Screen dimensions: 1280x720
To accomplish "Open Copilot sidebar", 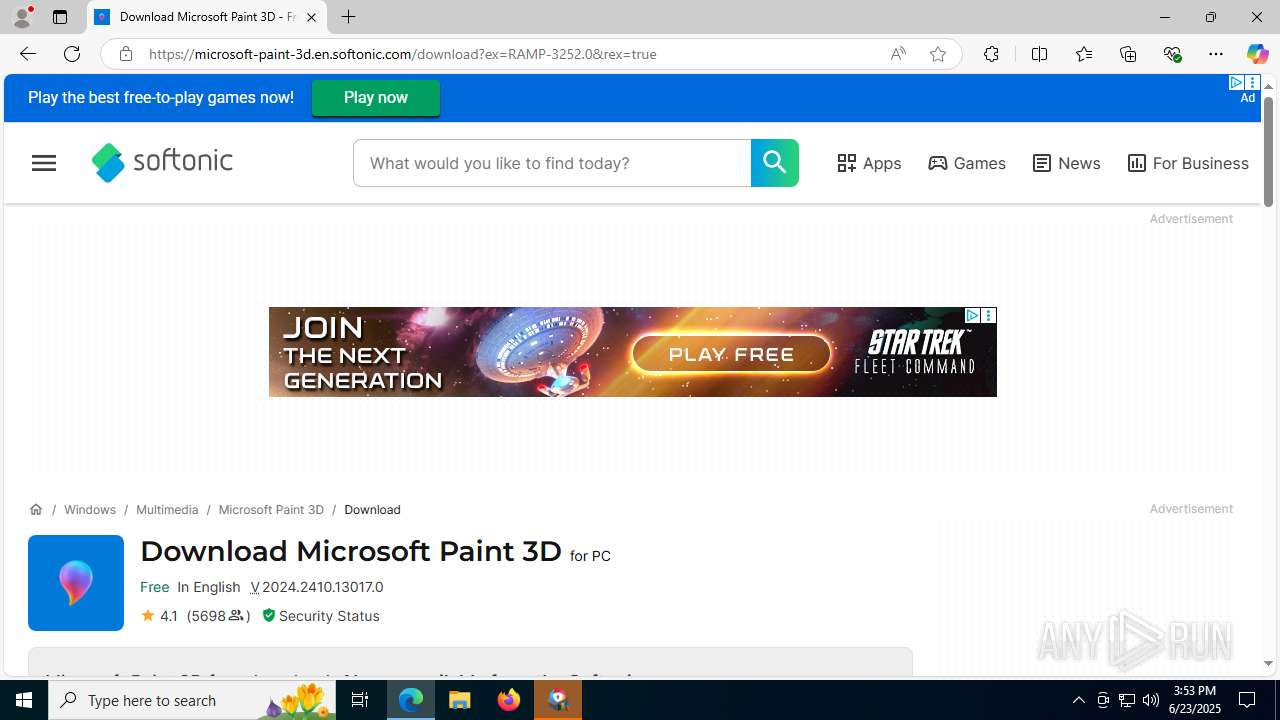I will coord(1257,54).
